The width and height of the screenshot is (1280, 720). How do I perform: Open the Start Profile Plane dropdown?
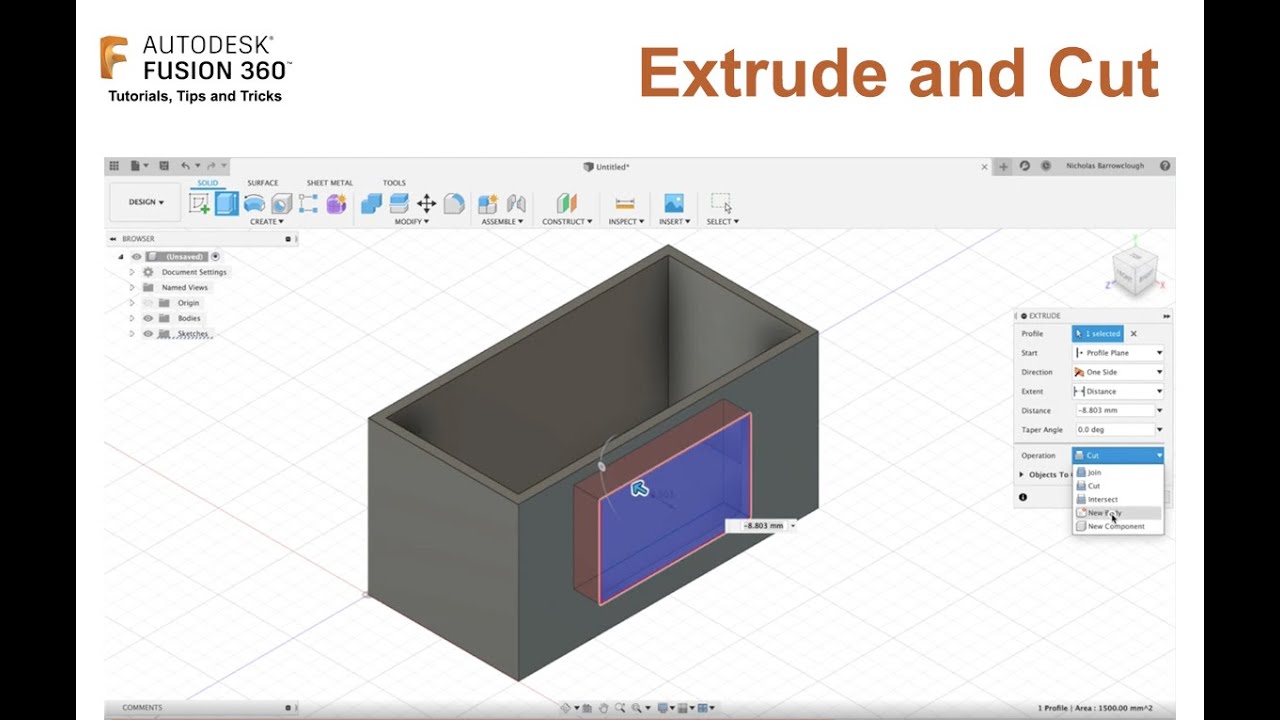1118,353
